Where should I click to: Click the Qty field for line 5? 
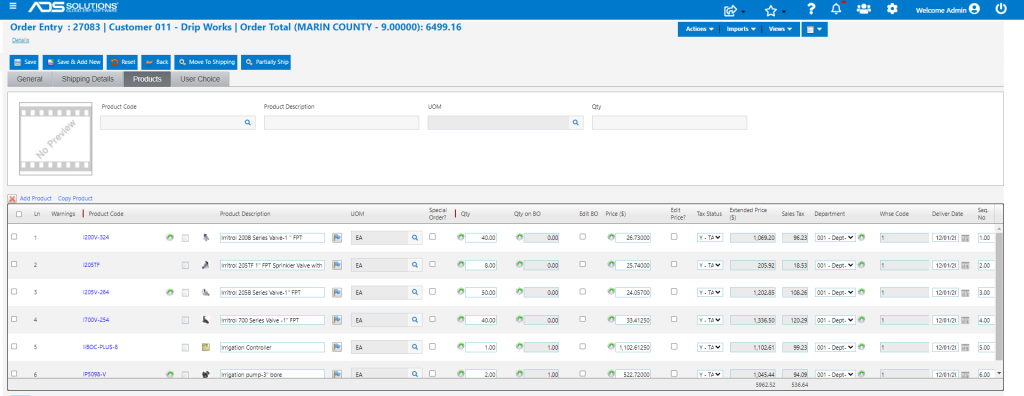481,348
